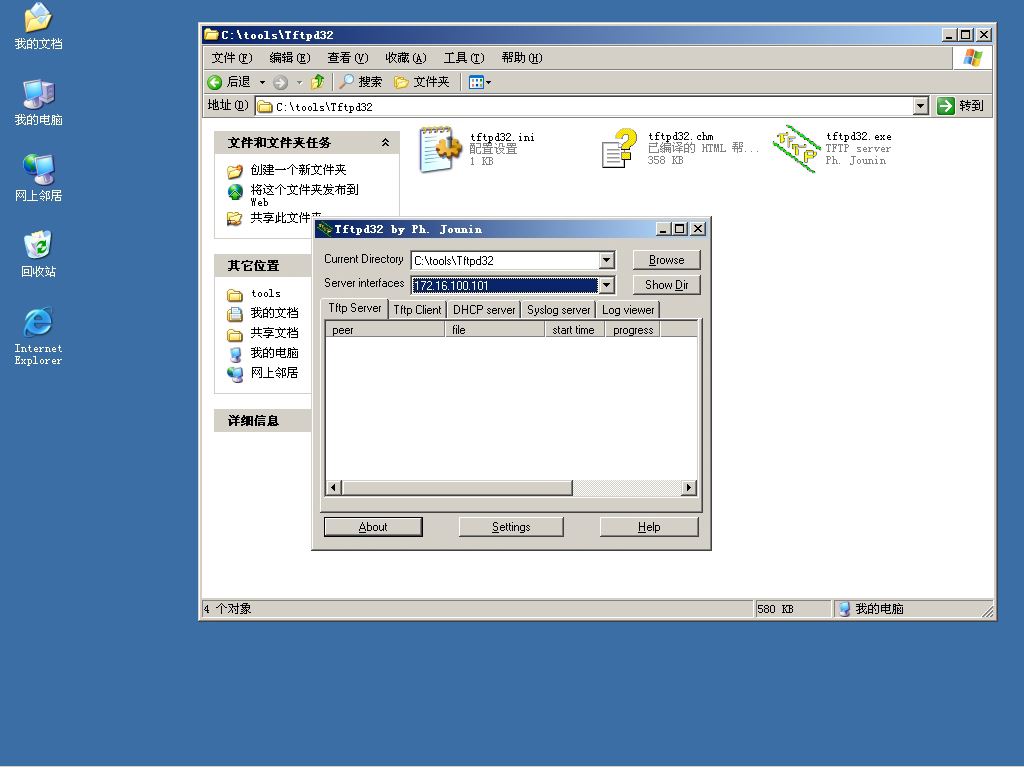Image resolution: width=1024 pixels, height=768 pixels.
Task: Open the address bar dropdown arrow
Action: (921, 106)
